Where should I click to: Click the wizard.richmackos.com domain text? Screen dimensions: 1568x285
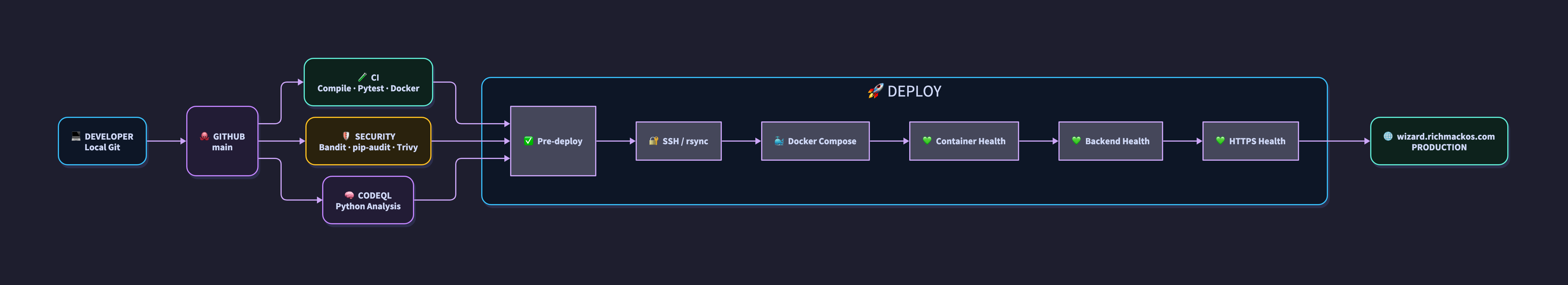1446,136
